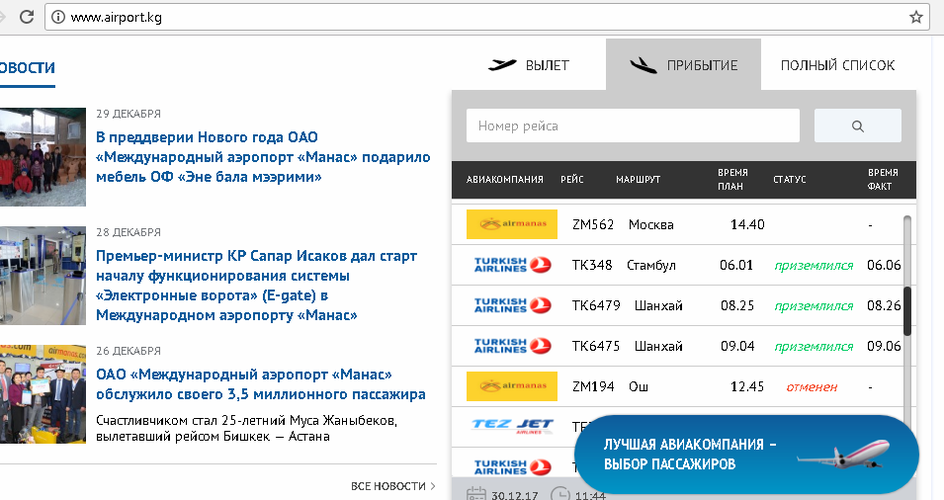Click the address bar URL www.airport.kg
Screen dimensions: 944x500
117,17
